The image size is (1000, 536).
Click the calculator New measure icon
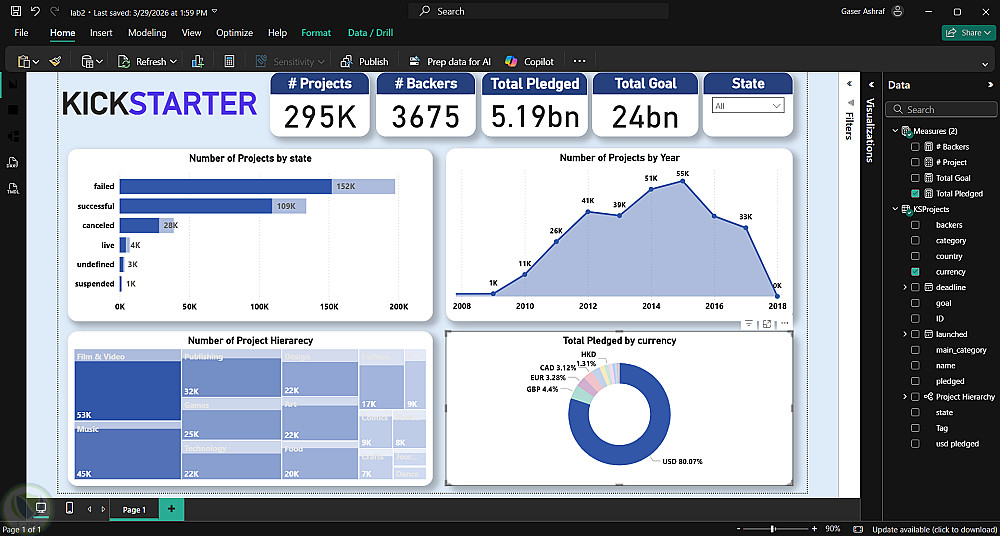(x=230, y=61)
